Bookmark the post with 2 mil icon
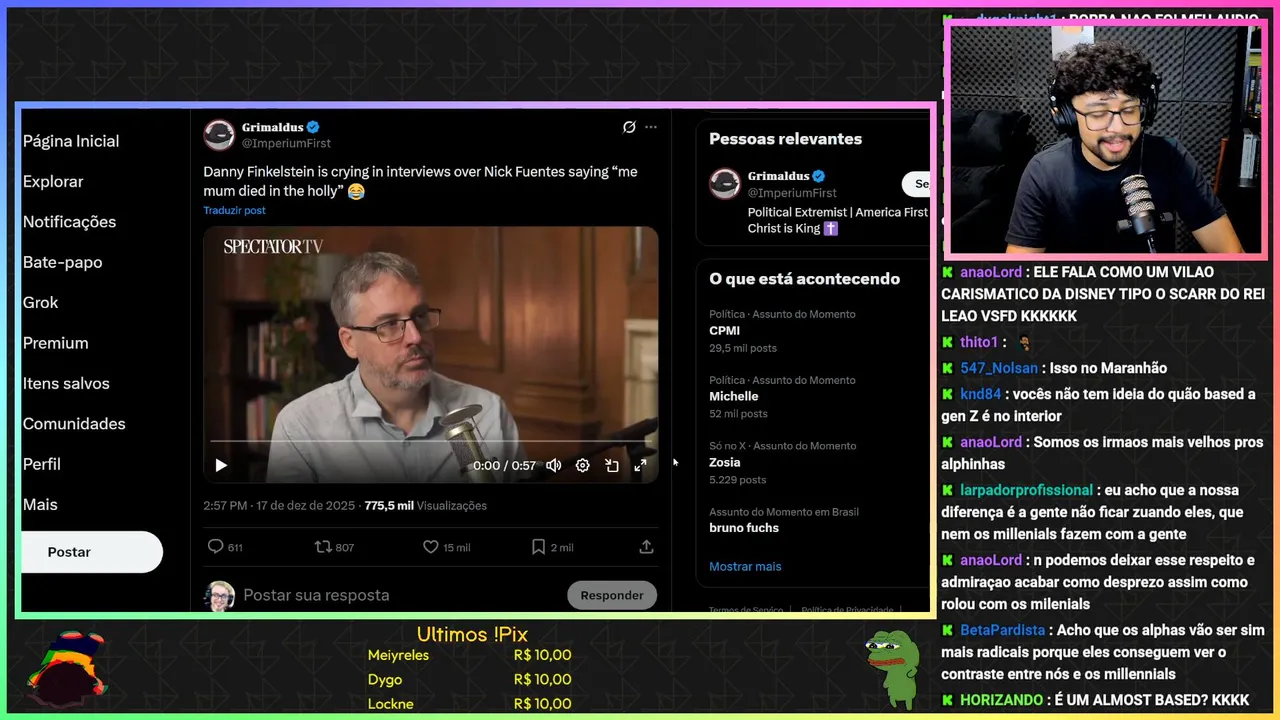Screen dimensions: 1280x720 pyautogui.click(x=552, y=547)
